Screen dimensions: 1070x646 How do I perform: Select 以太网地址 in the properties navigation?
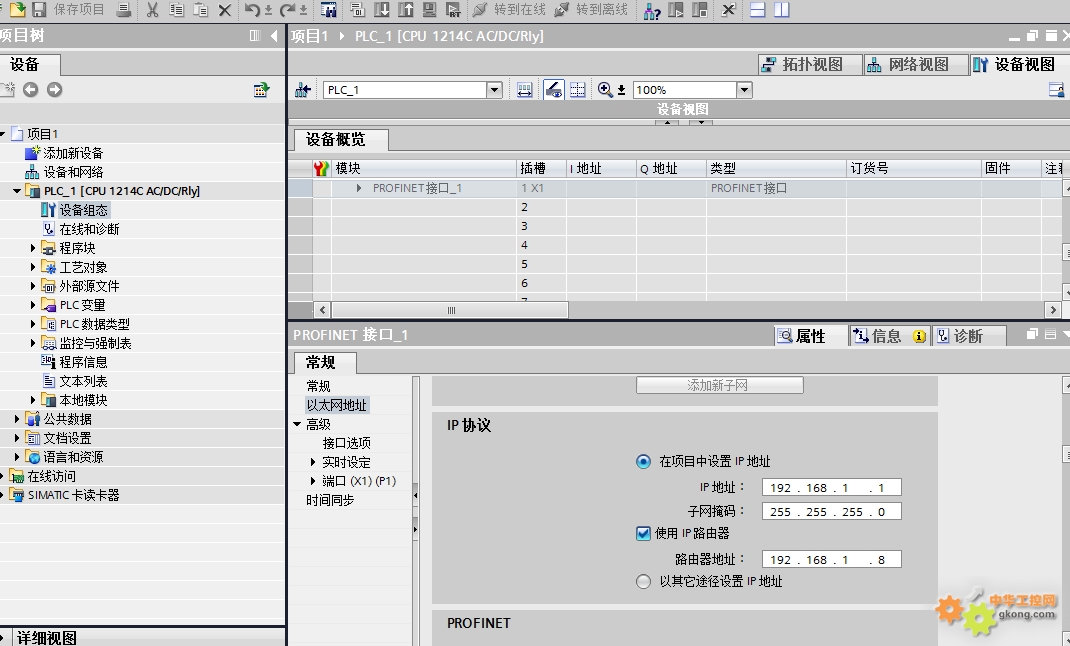click(x=336, y=405)
